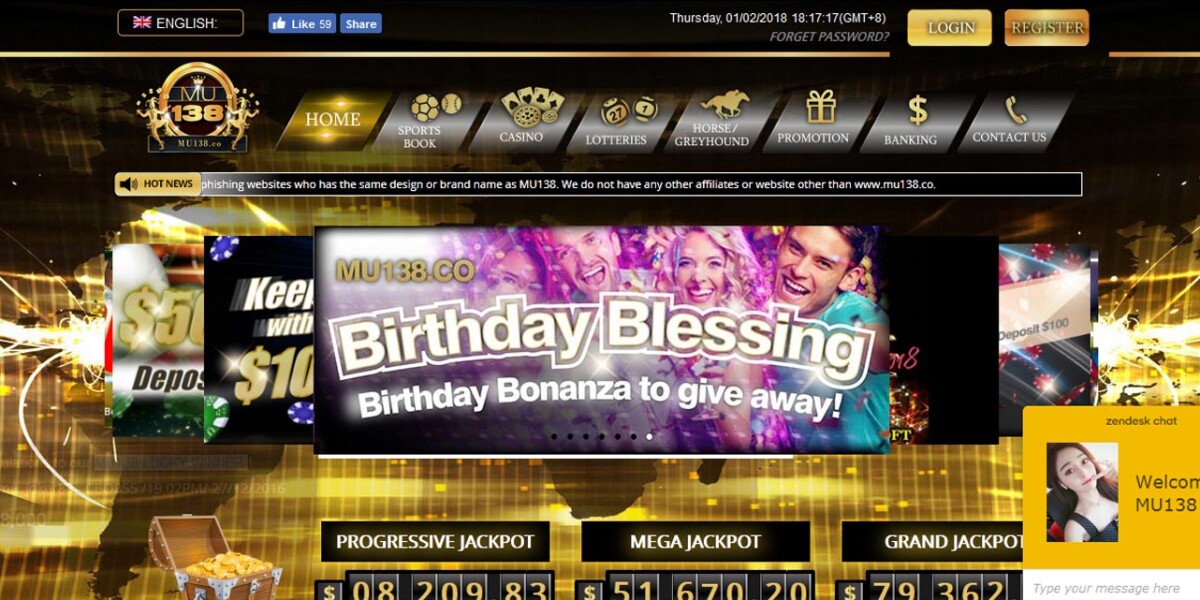
Task: Select the Home menu tab
Action: click(x=332, y=120)
